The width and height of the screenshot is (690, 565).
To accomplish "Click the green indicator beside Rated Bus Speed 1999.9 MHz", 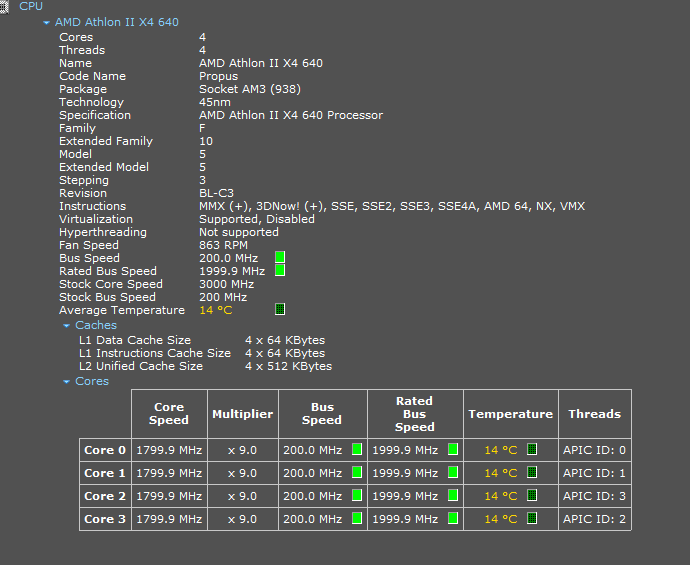I will point(280,270).
